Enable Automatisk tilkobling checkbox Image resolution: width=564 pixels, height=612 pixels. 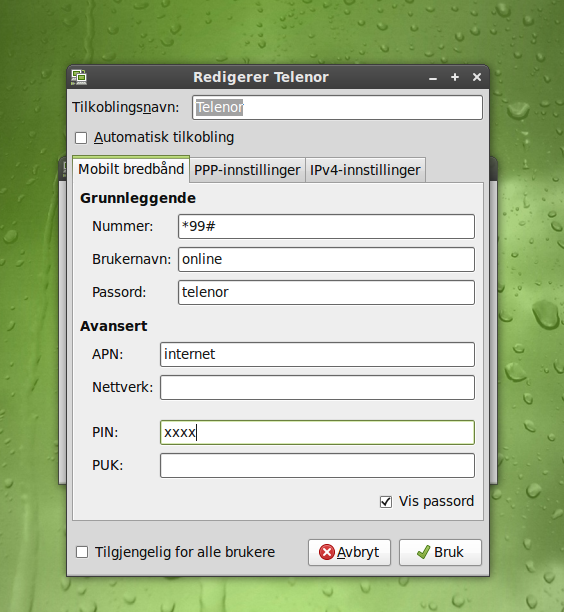point(81,138)
